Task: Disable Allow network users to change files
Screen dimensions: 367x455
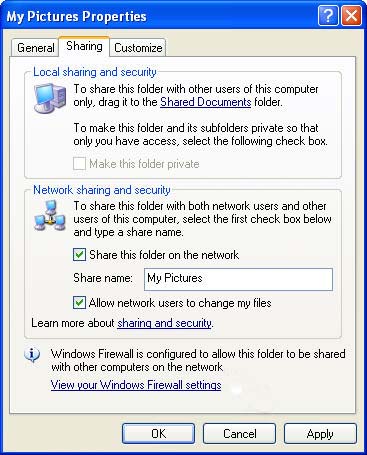Action: click(79, 303)
